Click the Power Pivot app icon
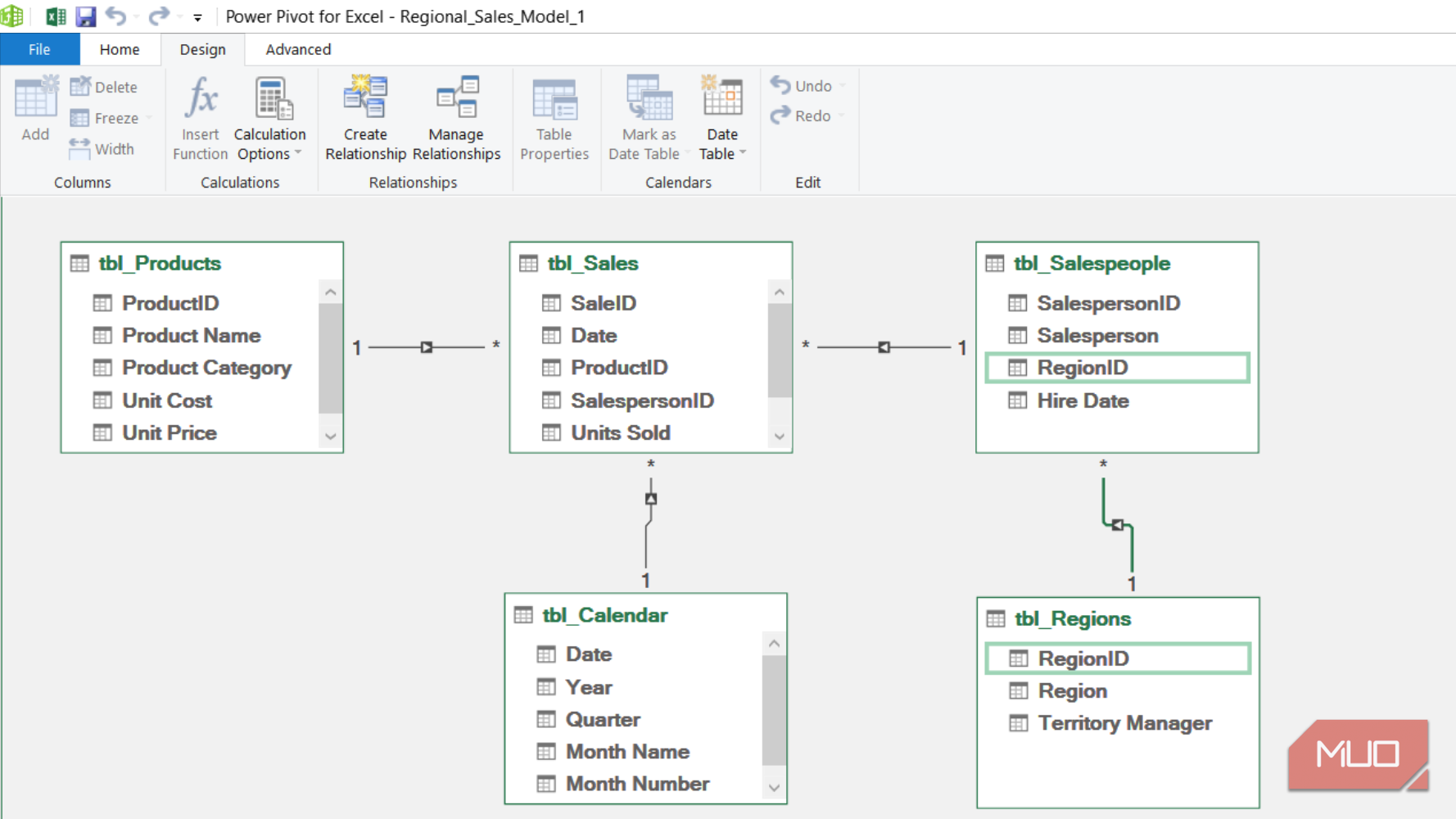1456x819 pixels. pyautogui.click(x=12, y=16)
